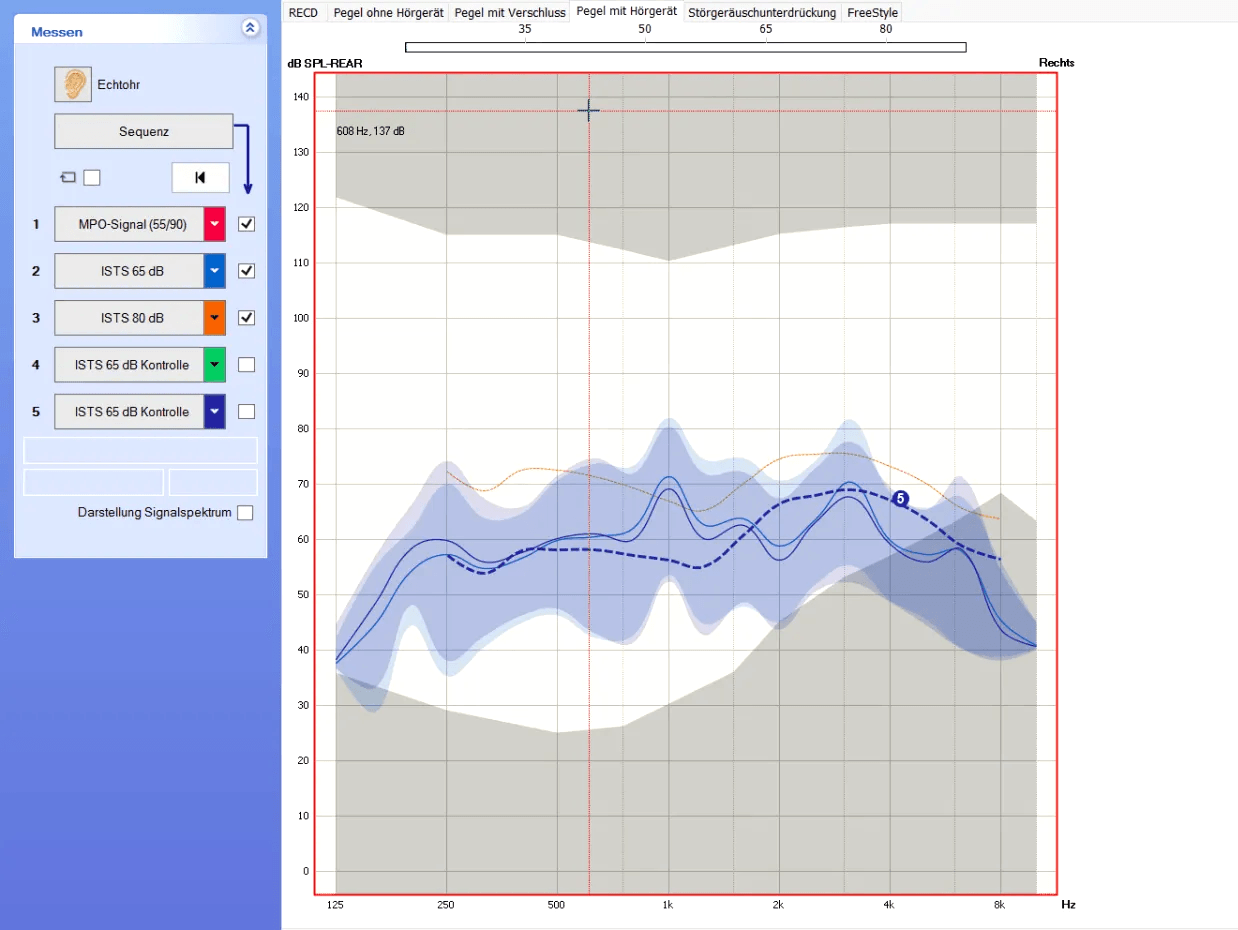
Task: Open the blue dropdown for ISTS 65 dB
Action: [215, 271]
